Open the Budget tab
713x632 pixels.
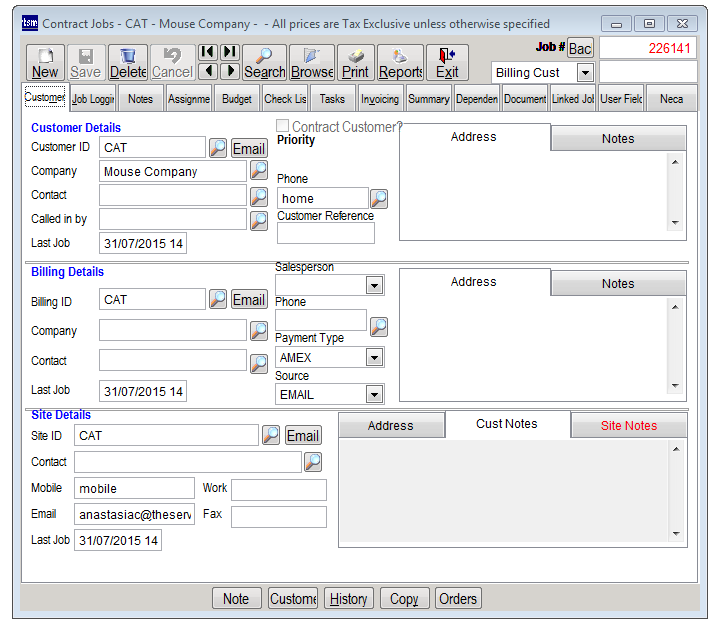[237, 99]
